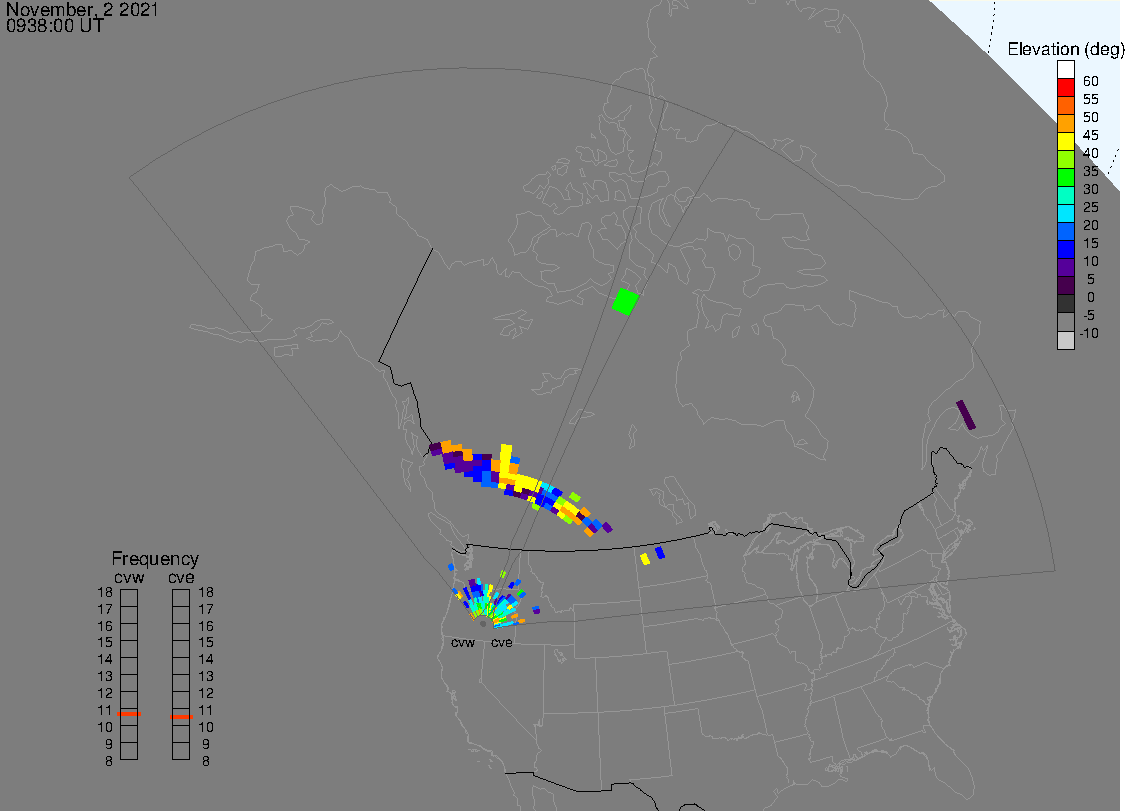Click the '14' label beside the cve bar
Screen dimensions: 1125x811
[x=206, y=659]
